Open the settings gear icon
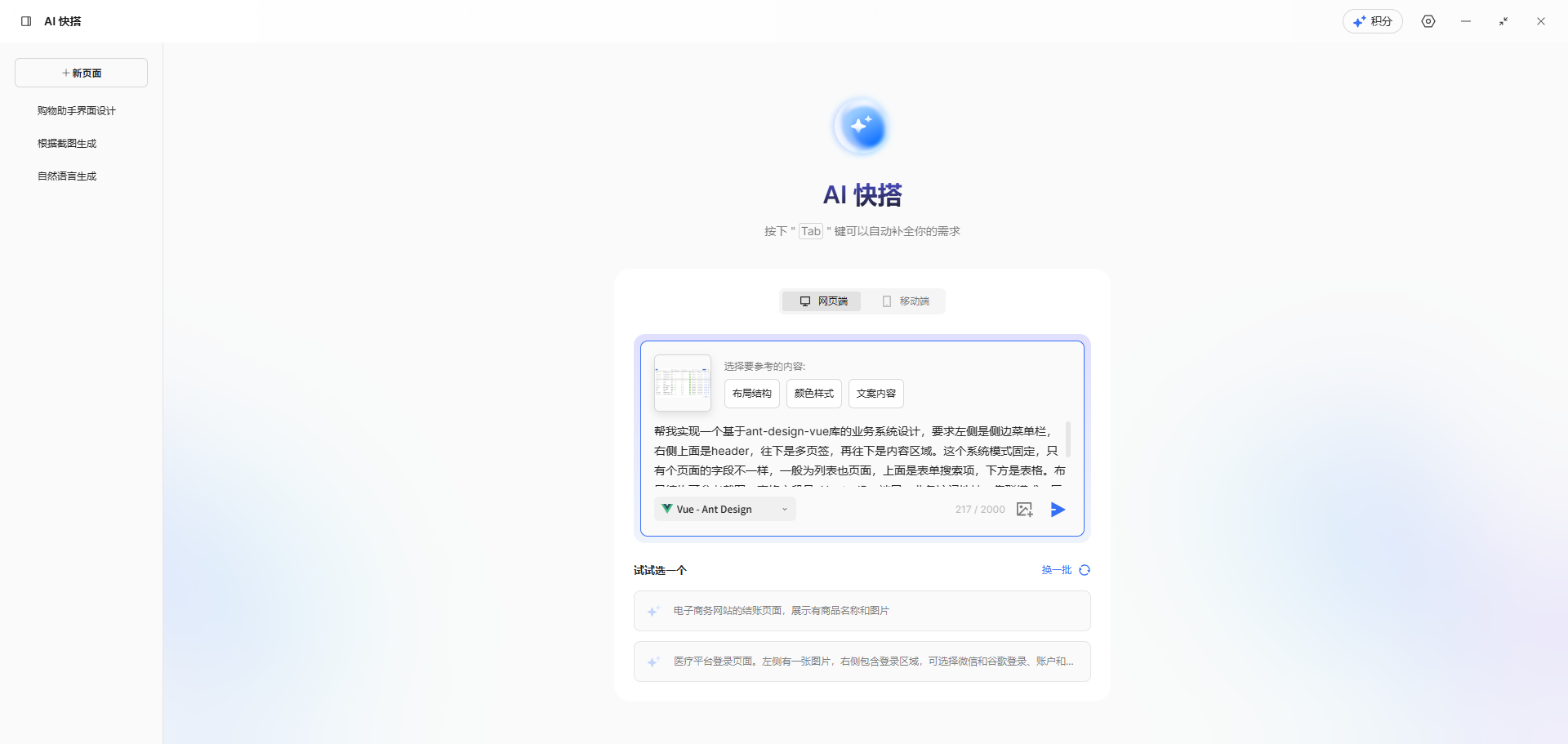 pyautogui.click(x=1428, y=21)
